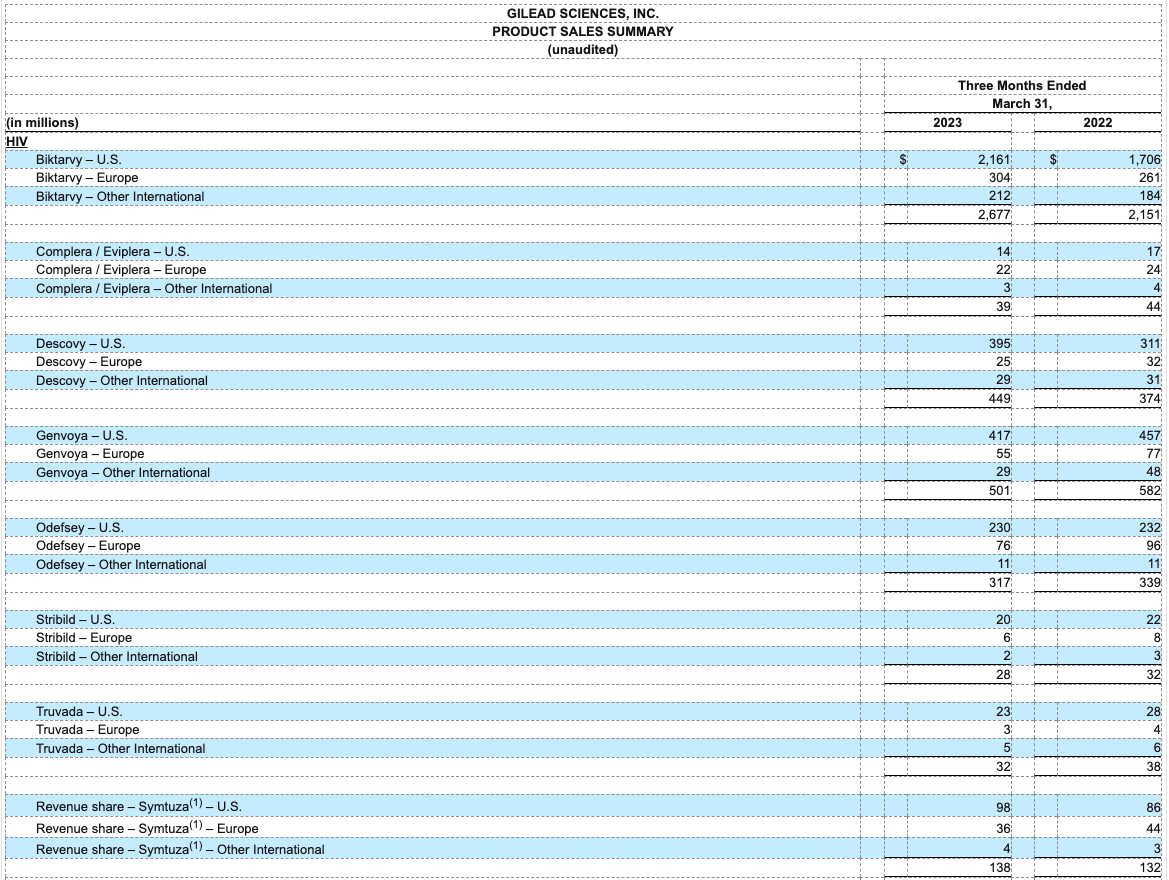The height and width of the screenshot is (880, 1169).
Task: Click Descovy 2022 subtotal 374
Action: click(1150, 399)
